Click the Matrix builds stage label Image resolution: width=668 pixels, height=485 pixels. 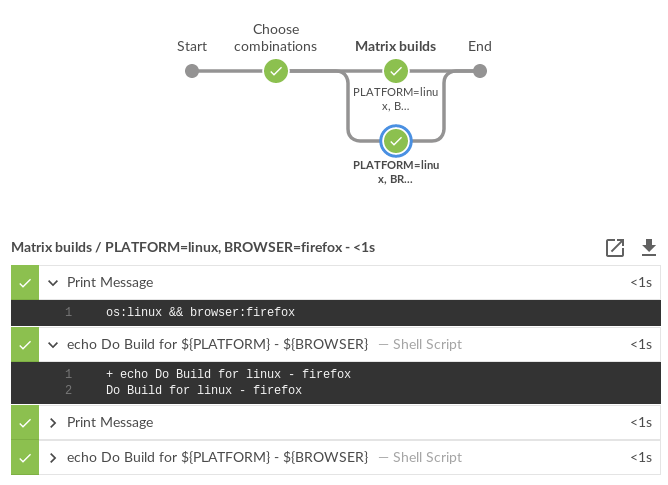(x=396, y=46)
